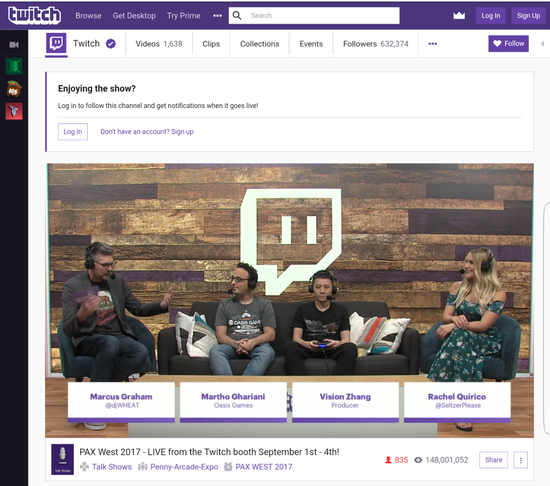Click the total views eye icon
The image size is (550, 486).
click(418, 460)
